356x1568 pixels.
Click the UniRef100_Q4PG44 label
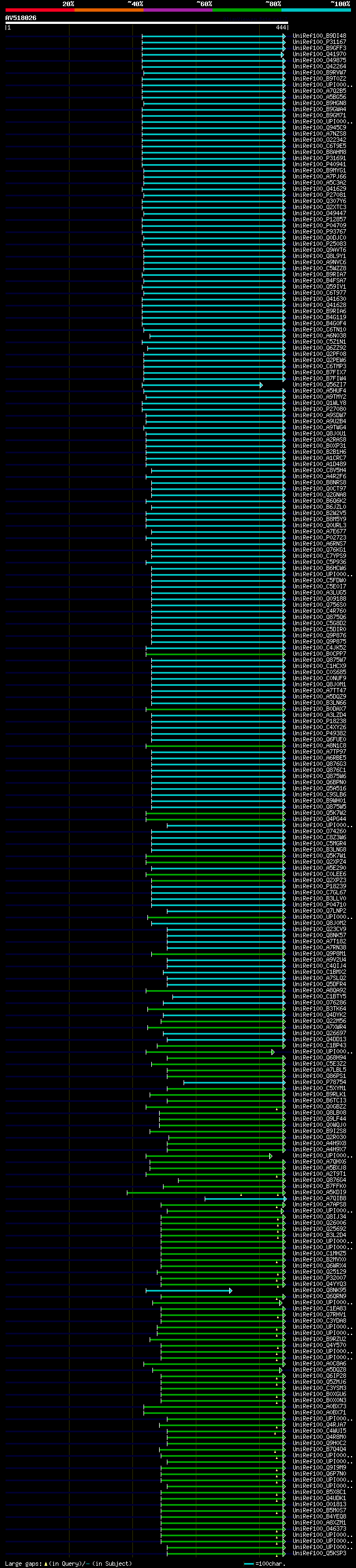(319, 819)
